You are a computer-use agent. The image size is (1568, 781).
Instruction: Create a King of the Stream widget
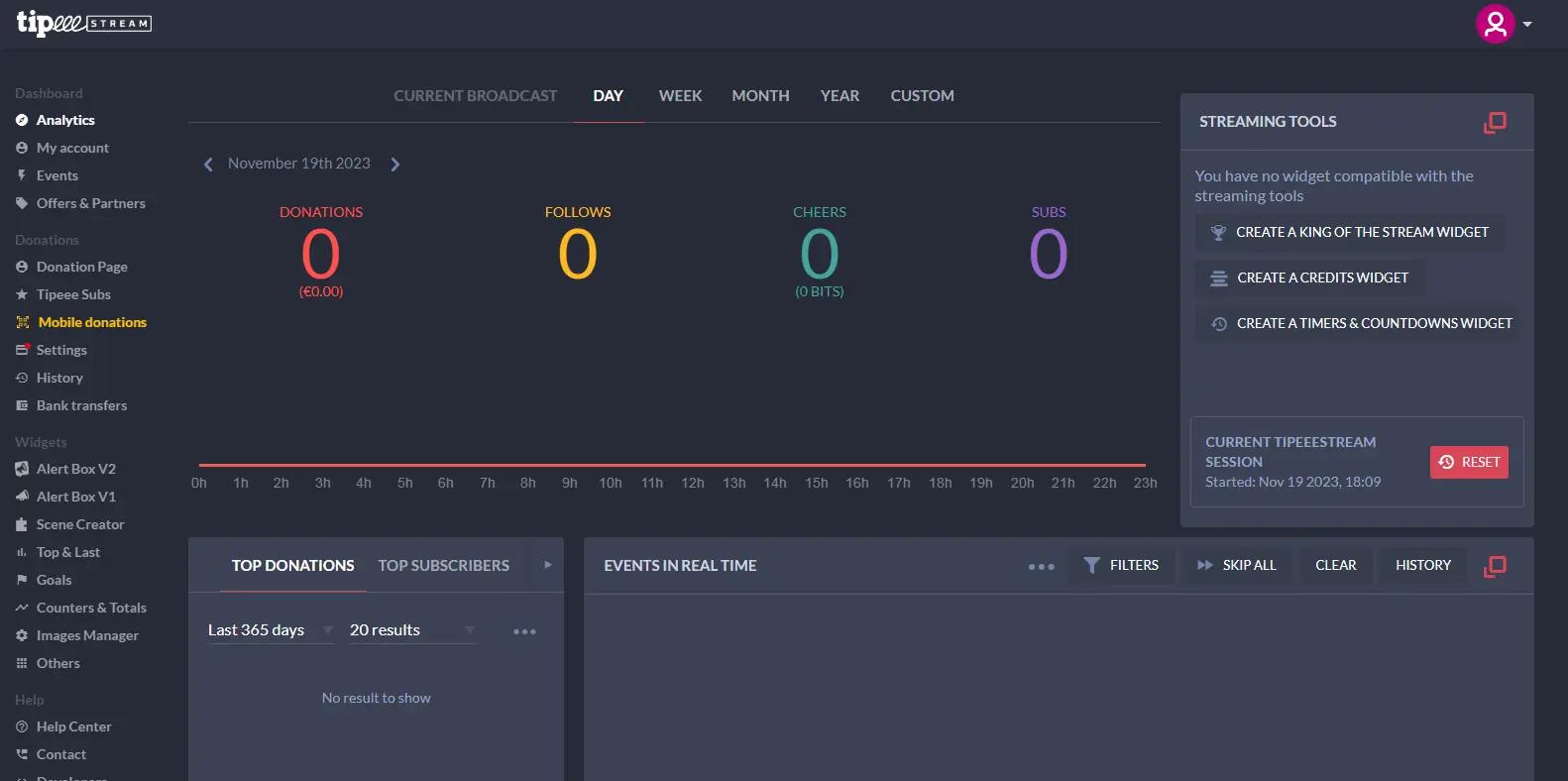[1350, 232]
